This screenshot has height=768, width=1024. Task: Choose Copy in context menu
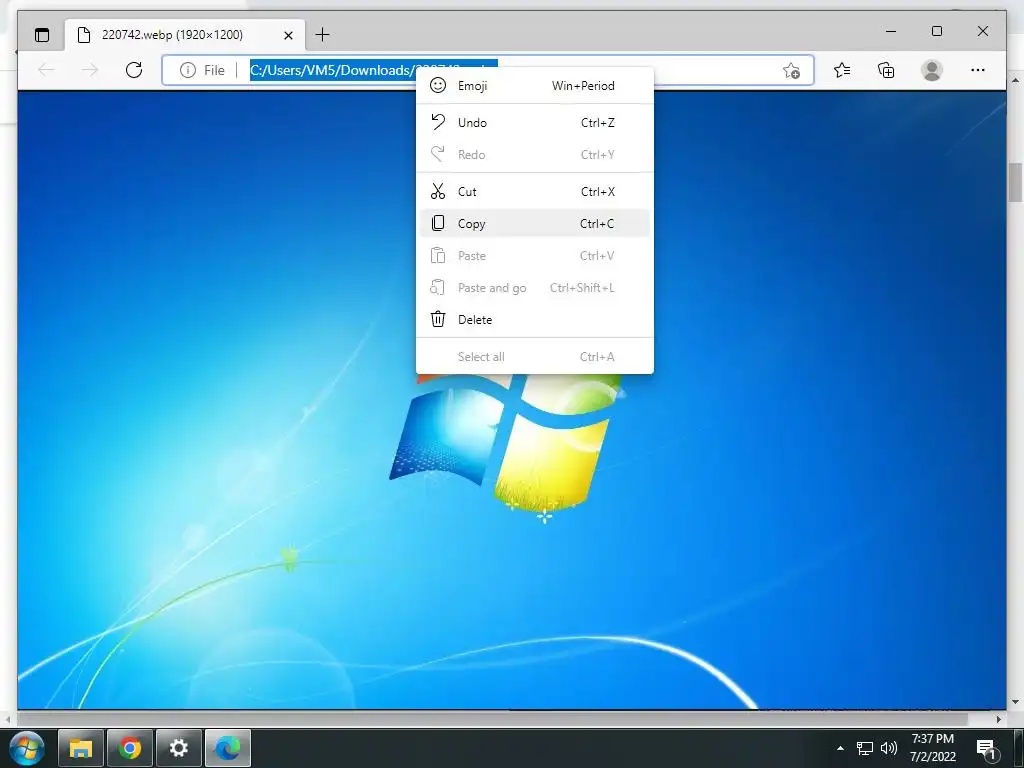pos(535,223)
